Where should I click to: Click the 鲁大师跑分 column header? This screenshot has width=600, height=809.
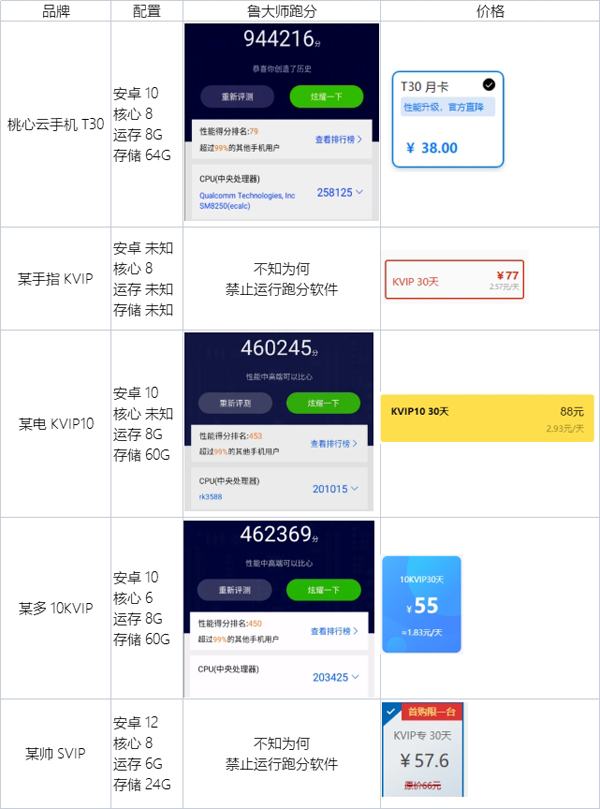coord(282,11)
